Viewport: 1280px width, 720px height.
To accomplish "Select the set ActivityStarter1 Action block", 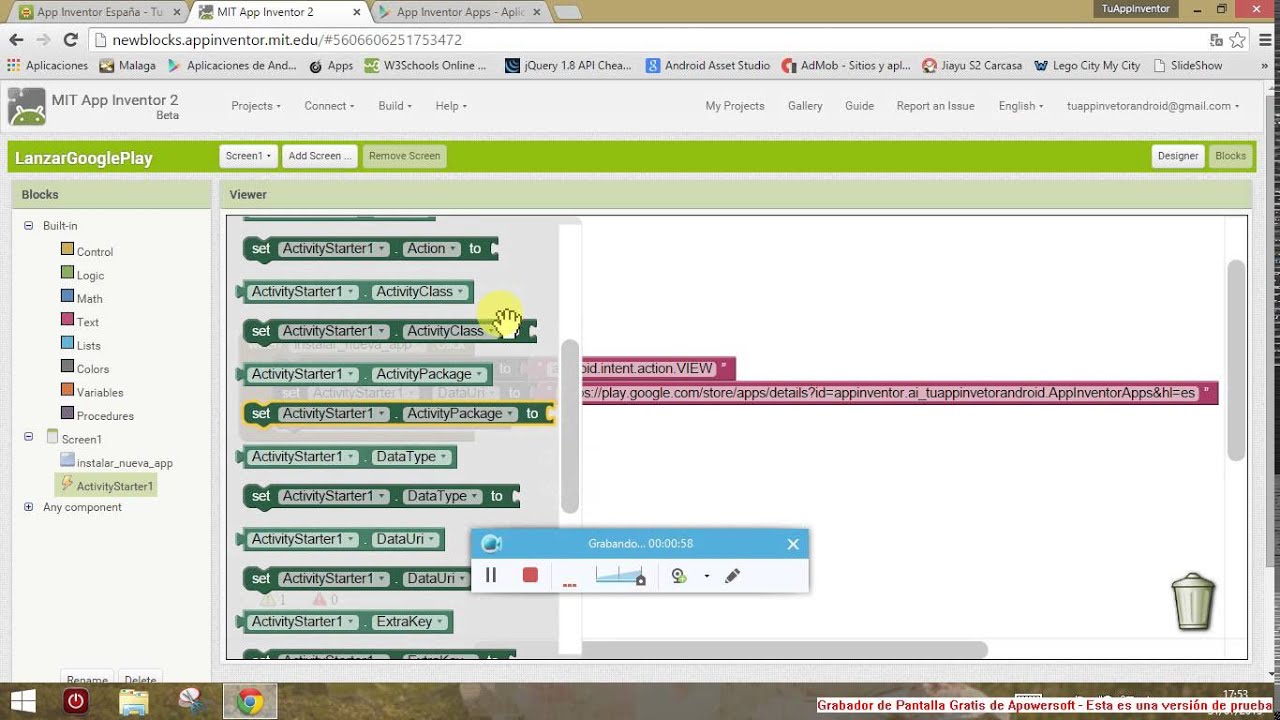I will [370, 249].
